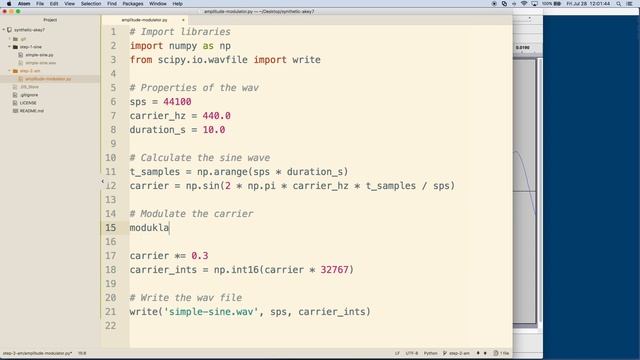
Task: Click line number 1 in gutter
Action: tap(113, 32)
